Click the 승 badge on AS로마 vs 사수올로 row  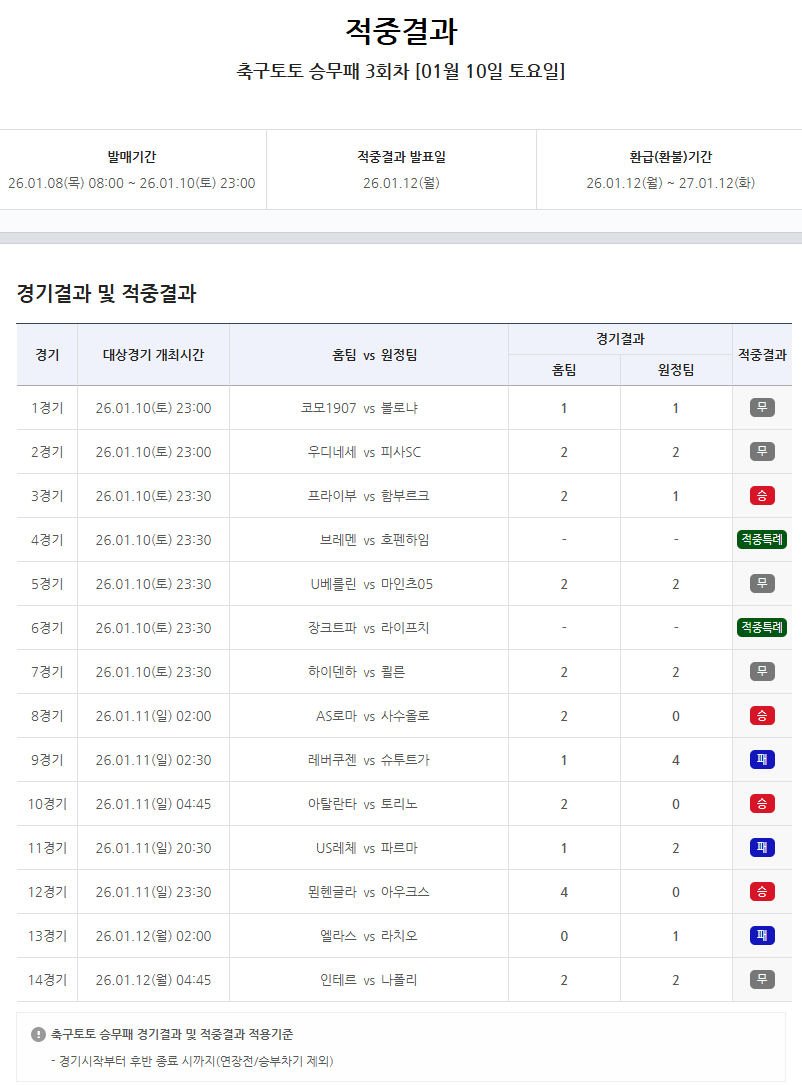[x=763, y=715]
